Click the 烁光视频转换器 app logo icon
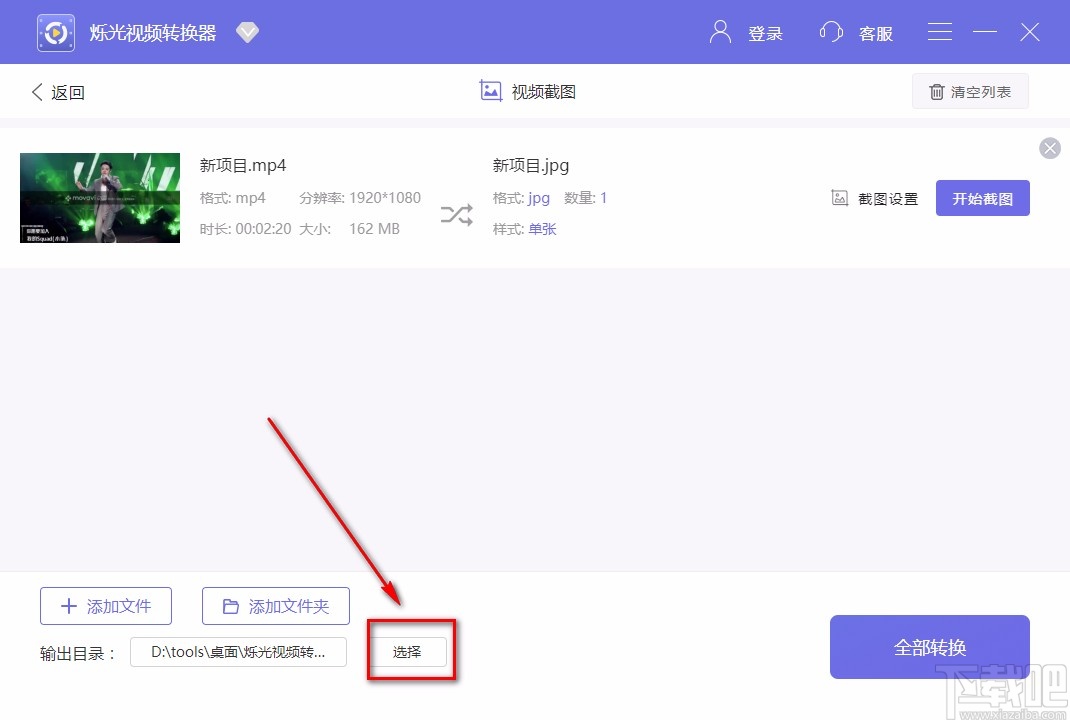This screenshot has height=720, width=1070. tap(55, 31)
